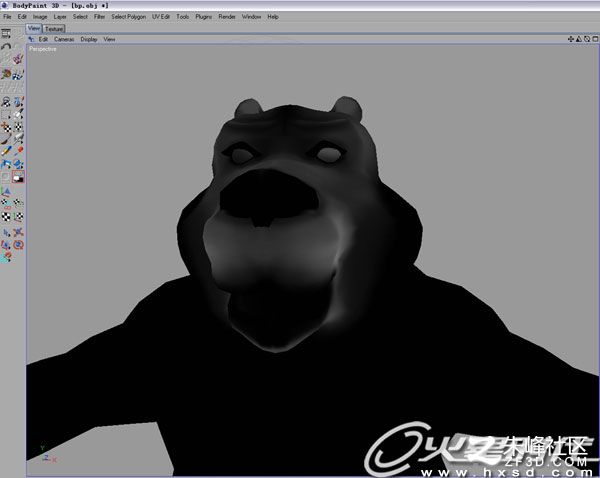Open the viewport Cameras menu
Screen dimensions: 600x478
tap(64, 39)
